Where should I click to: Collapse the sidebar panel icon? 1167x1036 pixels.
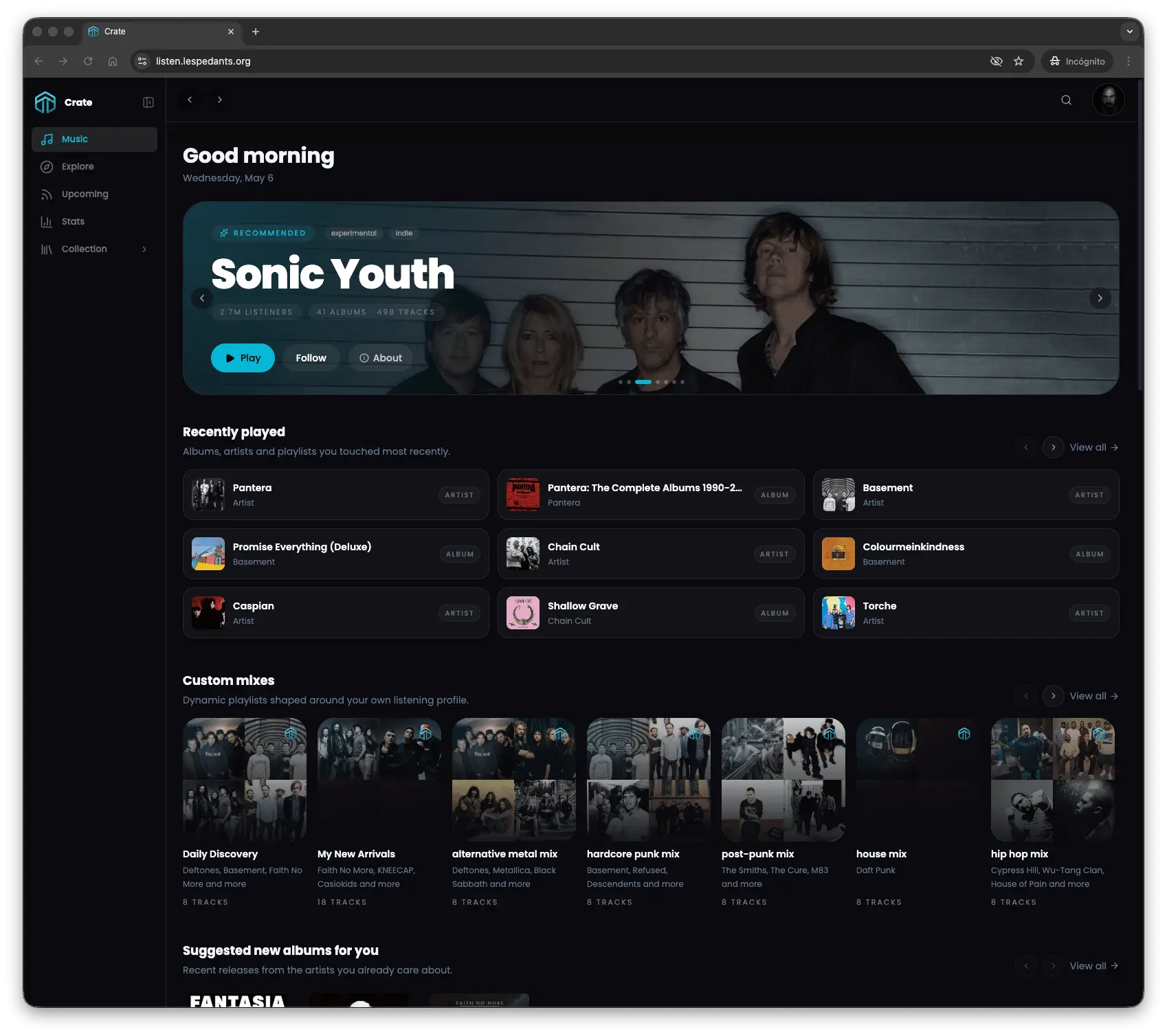point(148,102)
